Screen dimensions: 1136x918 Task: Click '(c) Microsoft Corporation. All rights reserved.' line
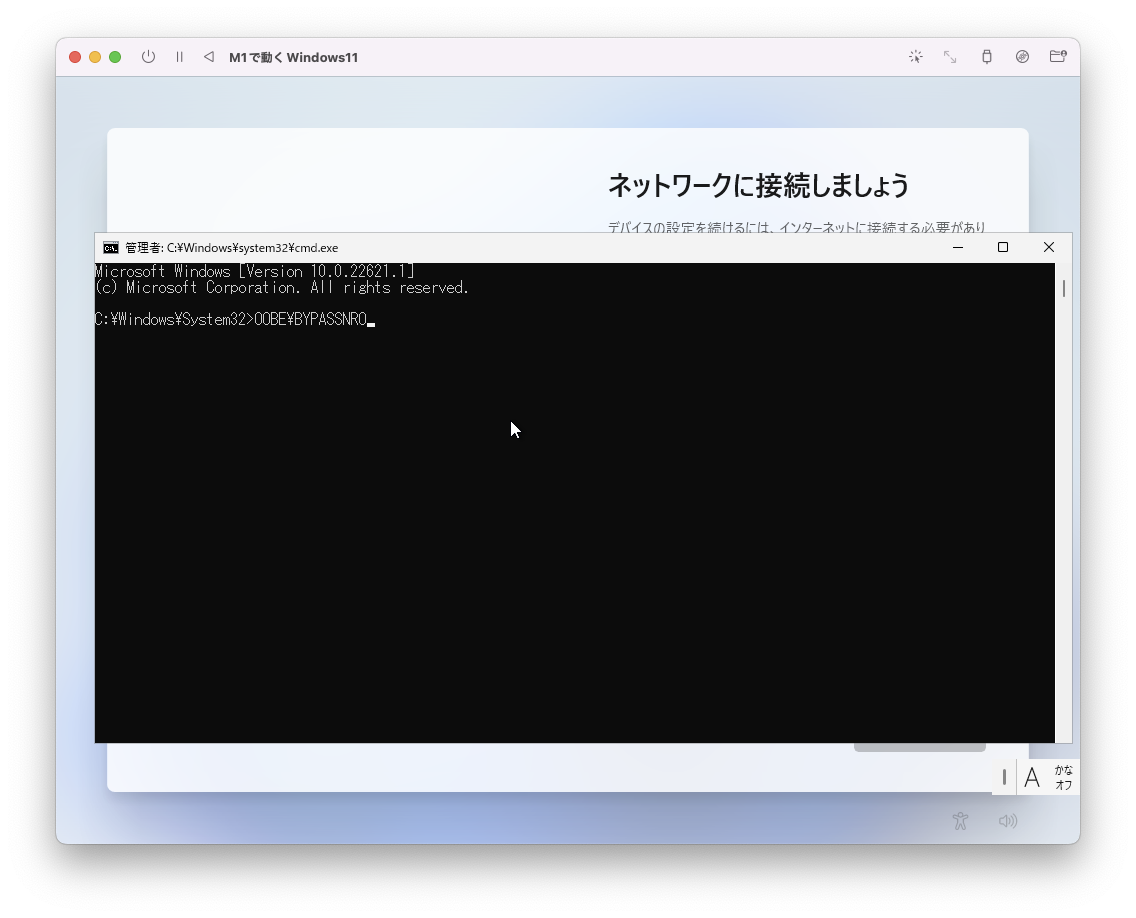(x=282, y=288)
